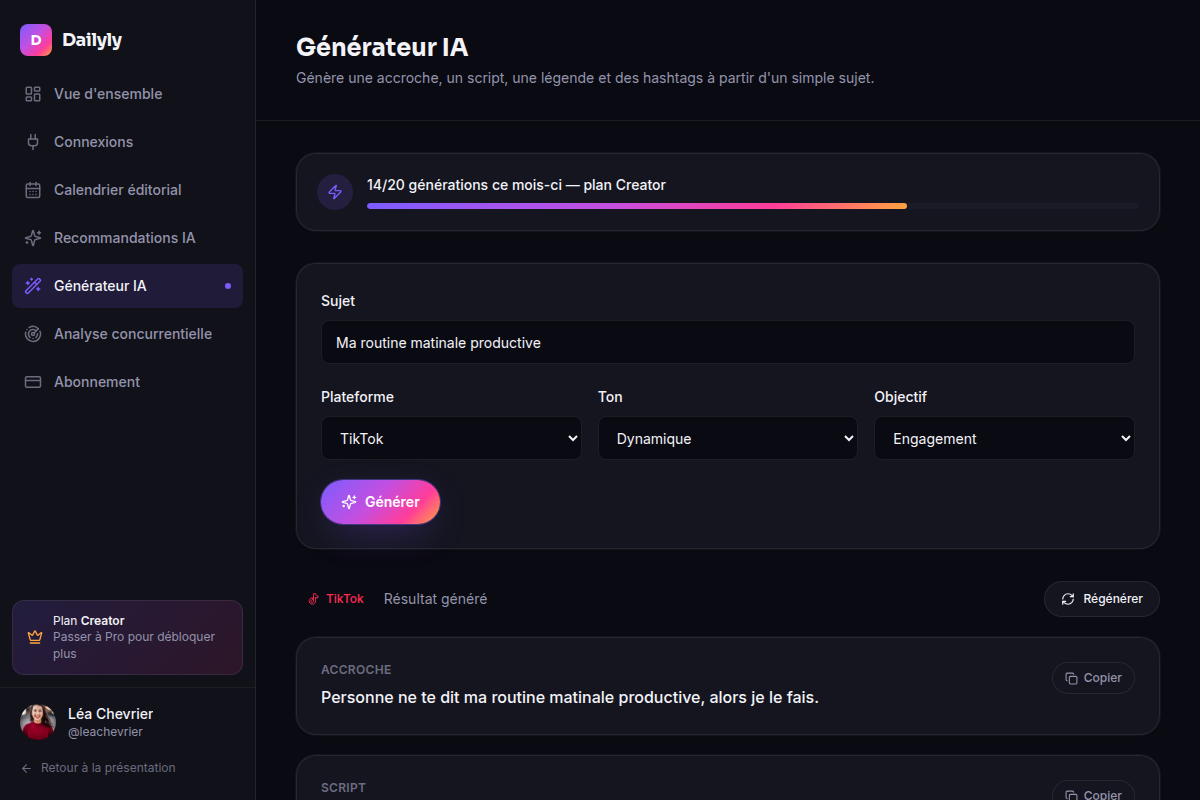Click the Recommandations IA sparkle icon
This screenshot has height=800, width=1200.
point(33,238)
